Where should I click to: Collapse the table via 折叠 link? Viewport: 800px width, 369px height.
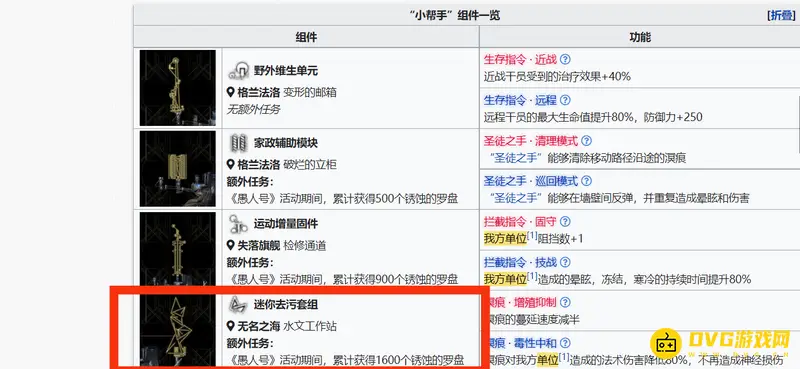tap(782, 15)
